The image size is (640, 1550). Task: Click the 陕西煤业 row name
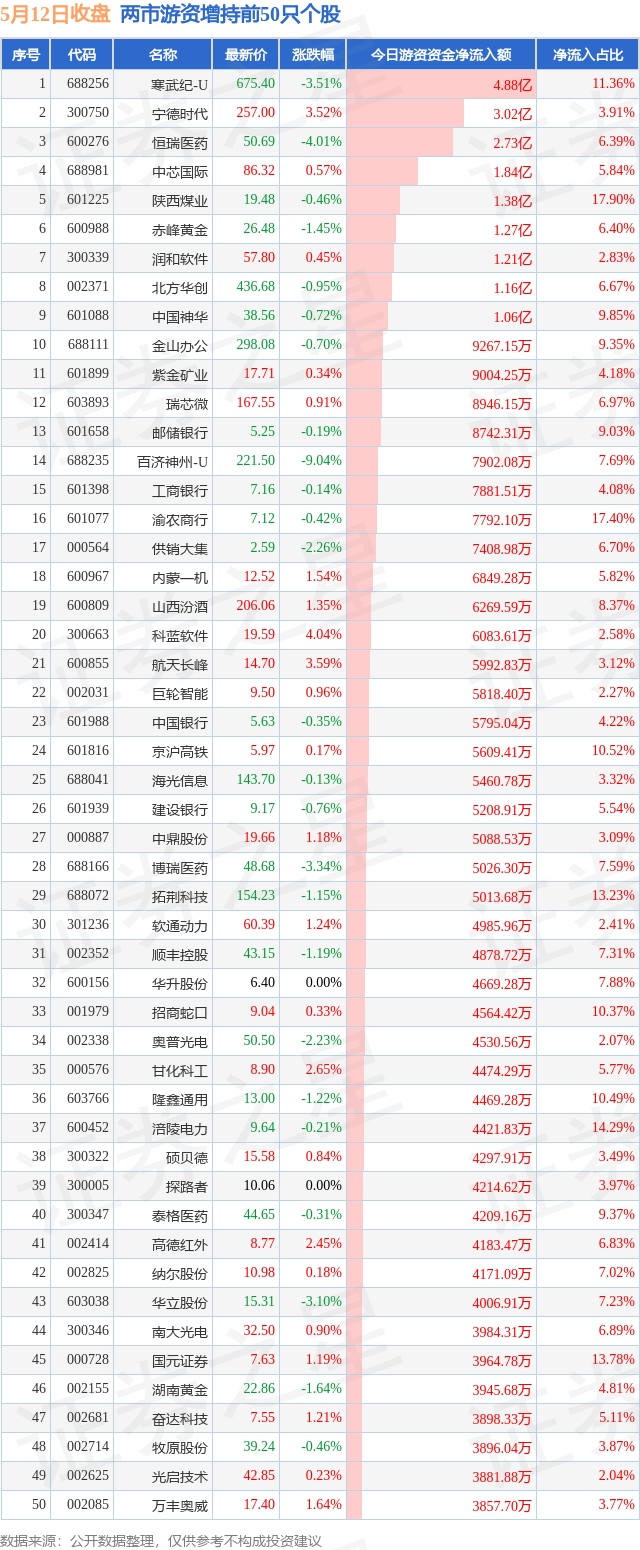pos(179,200)
